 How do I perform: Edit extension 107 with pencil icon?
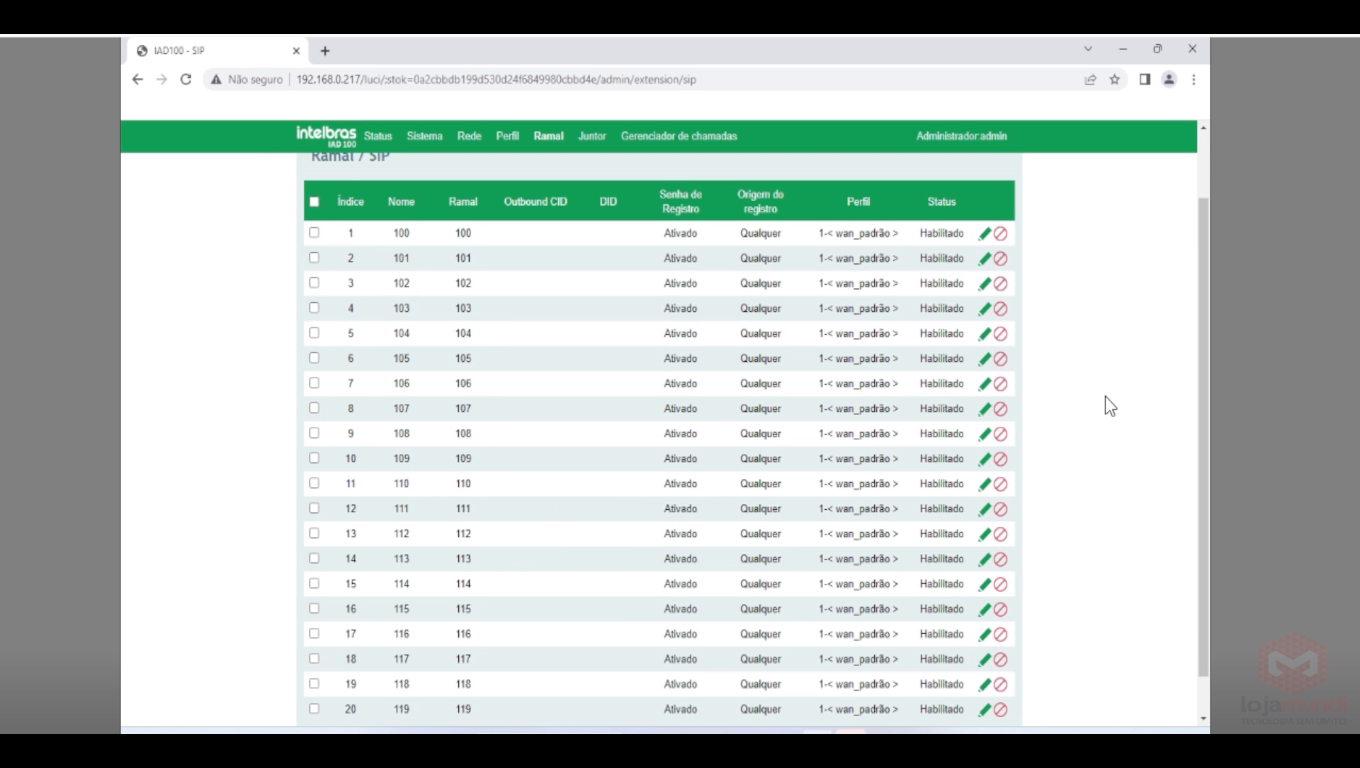(x=984, y=408)
